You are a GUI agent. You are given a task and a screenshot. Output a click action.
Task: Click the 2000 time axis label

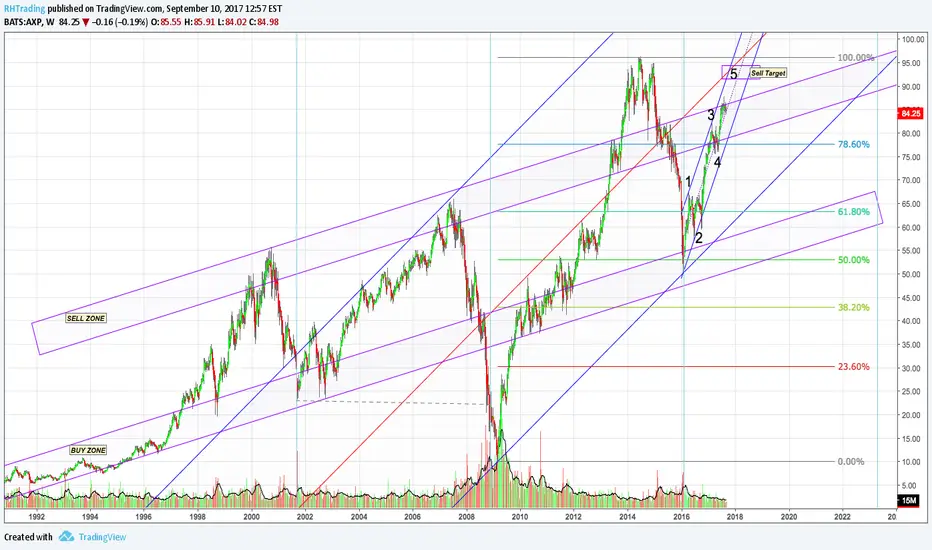tap(251, 517)
